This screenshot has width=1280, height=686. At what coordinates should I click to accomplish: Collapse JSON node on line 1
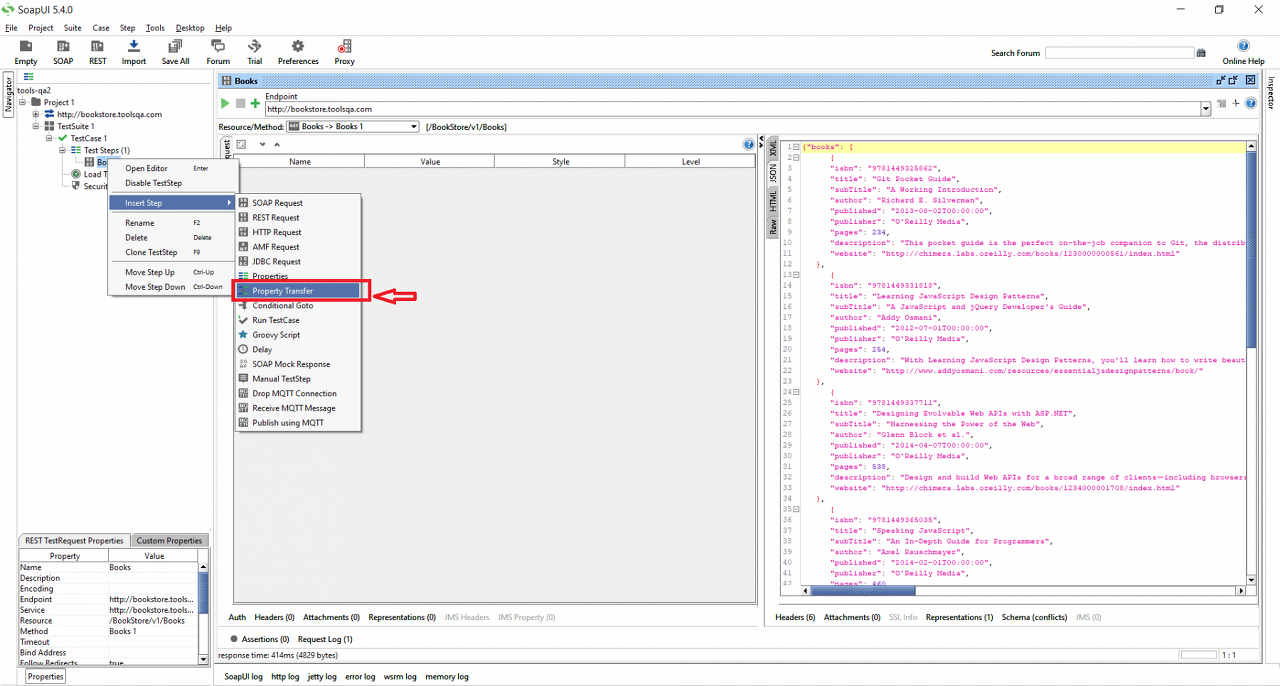pyautogui.click(x=796, y=147)
